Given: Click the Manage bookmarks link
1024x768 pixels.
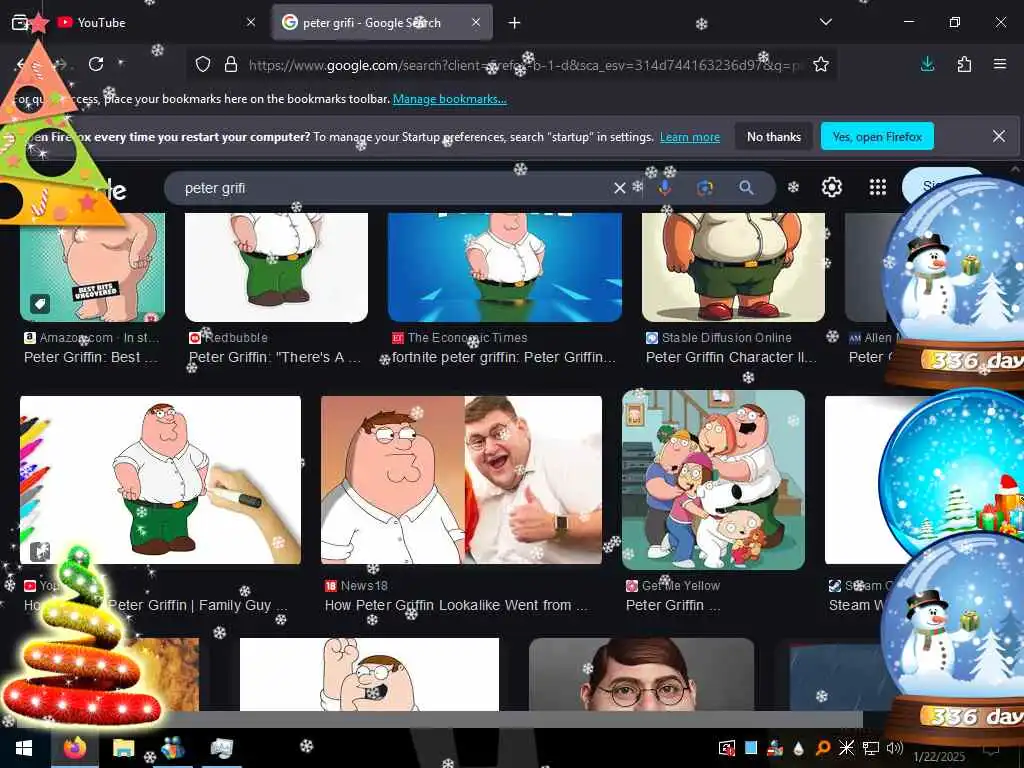Looking at the screenshot, I should (x=449, y=99).
